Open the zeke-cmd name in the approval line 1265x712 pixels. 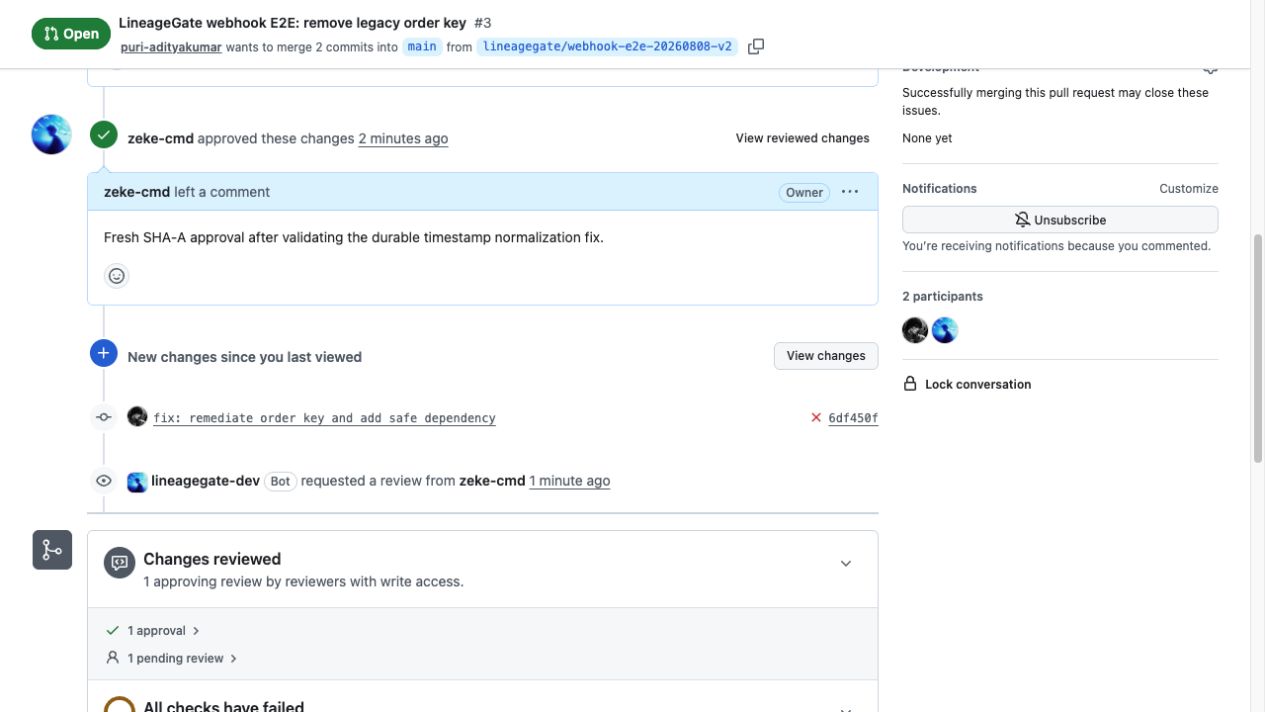161,138
